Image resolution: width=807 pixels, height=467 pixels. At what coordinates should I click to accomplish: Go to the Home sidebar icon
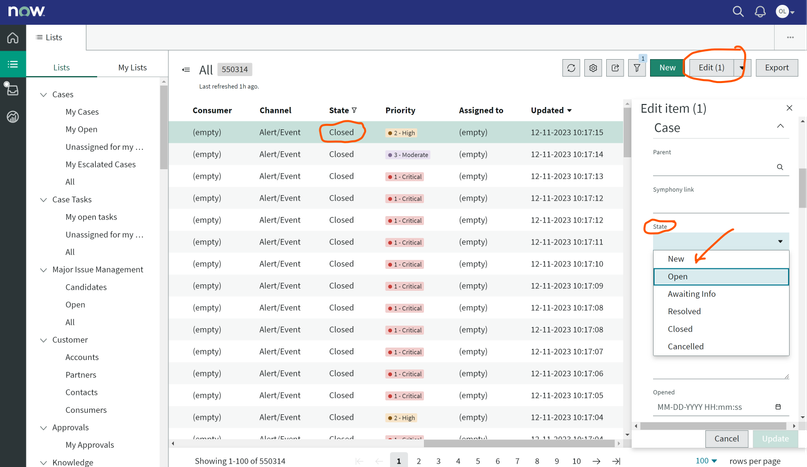(13, 38)
